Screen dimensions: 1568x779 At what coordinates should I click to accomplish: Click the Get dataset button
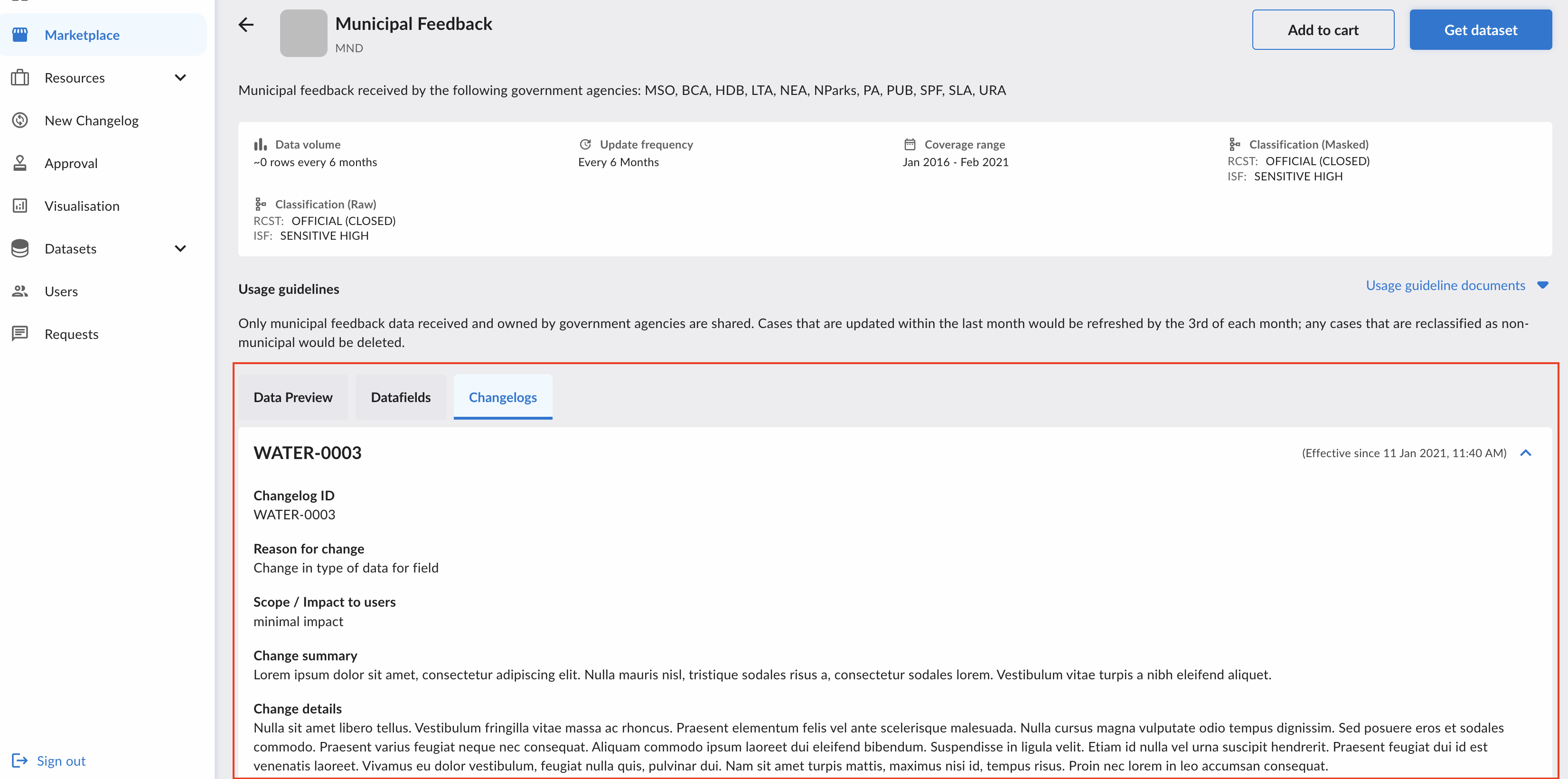point(1480,30)
